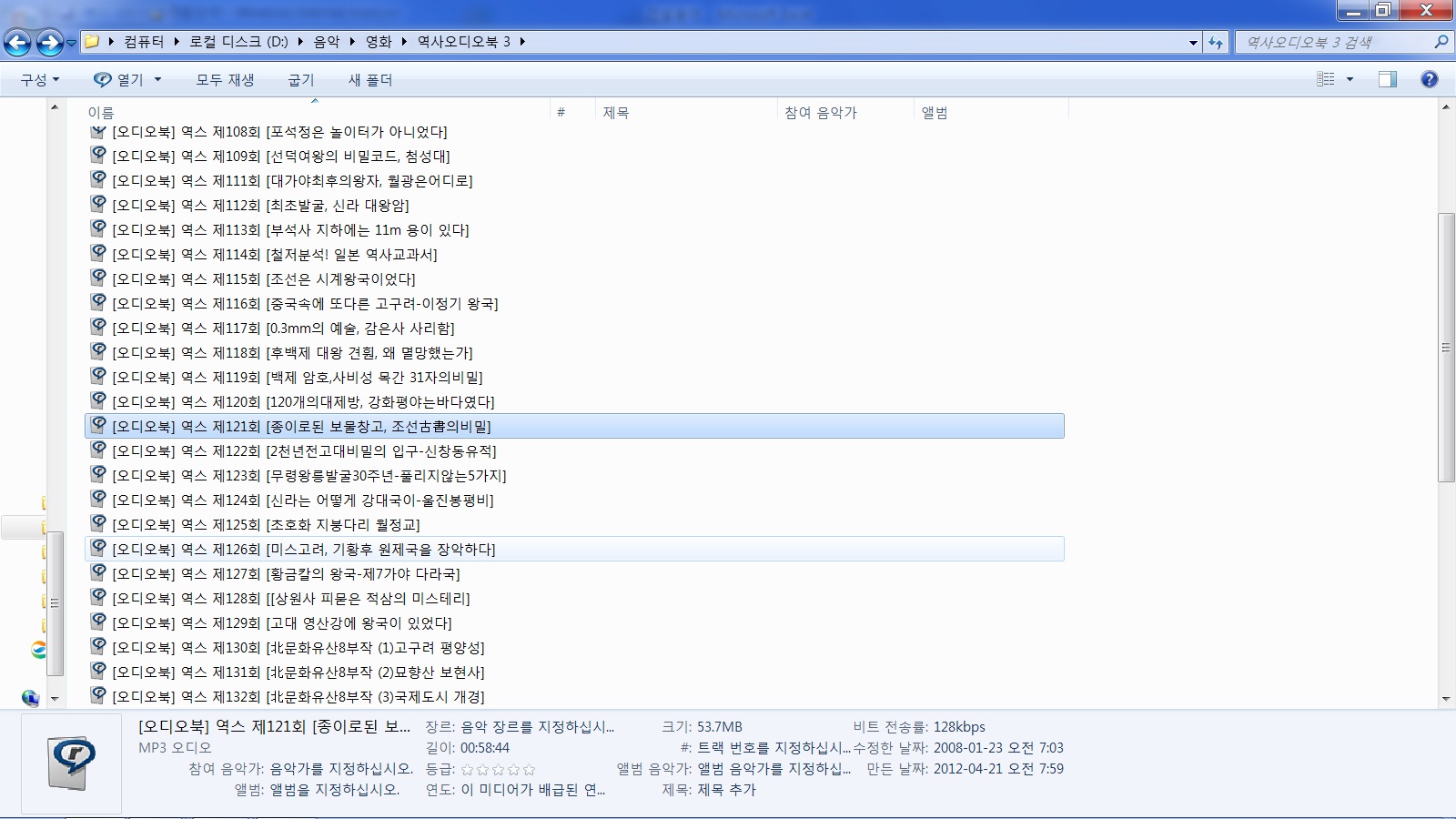Click the 굽기 toolbar button
The height and width of the screenshot is (819, 1456).
tap(301, 80)
